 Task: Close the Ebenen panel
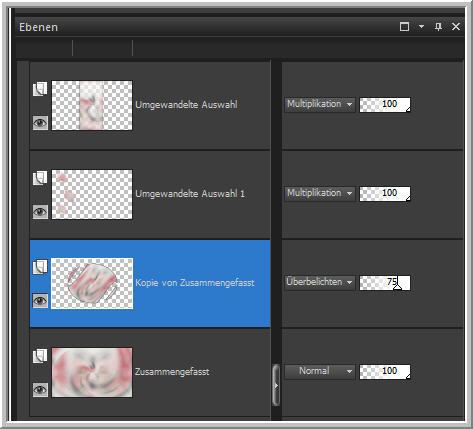point(456,27)
